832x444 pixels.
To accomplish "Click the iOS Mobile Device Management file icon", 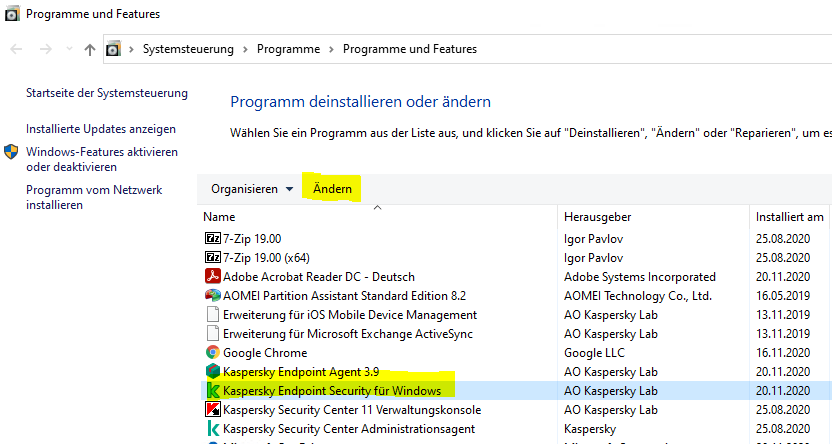I will pos(213,315).
